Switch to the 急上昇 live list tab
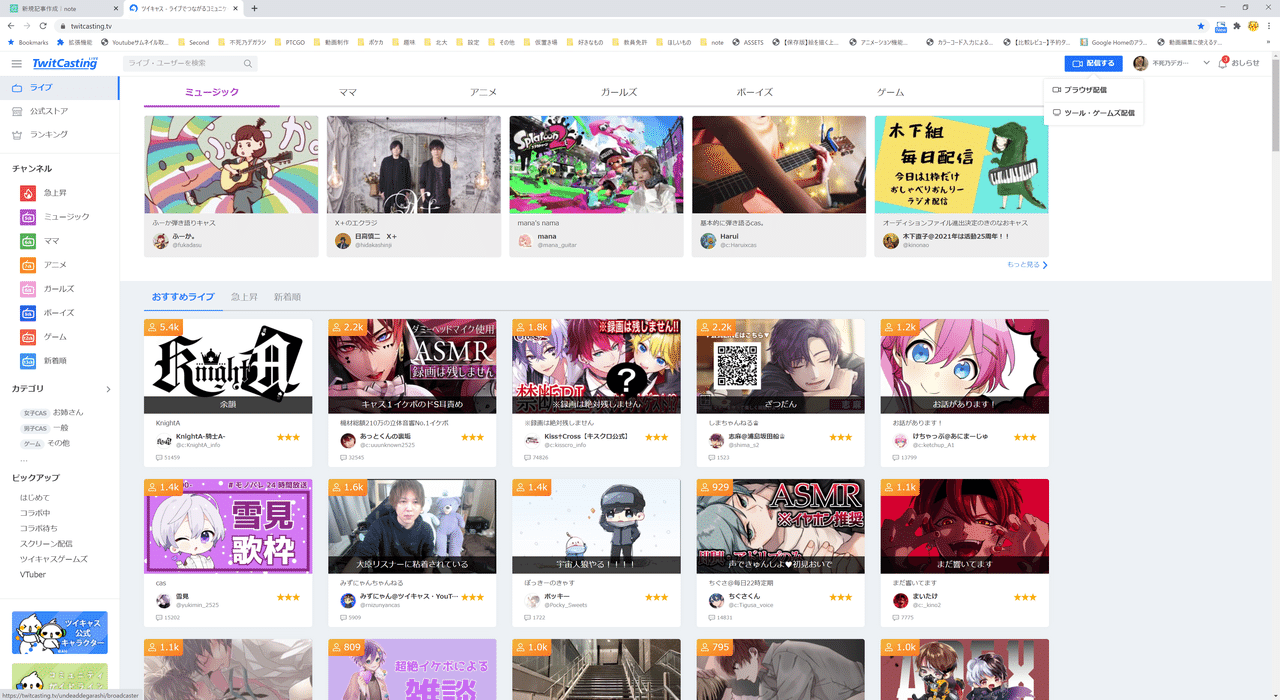The width and height of the screenshot is (1280, 700). 244,297
